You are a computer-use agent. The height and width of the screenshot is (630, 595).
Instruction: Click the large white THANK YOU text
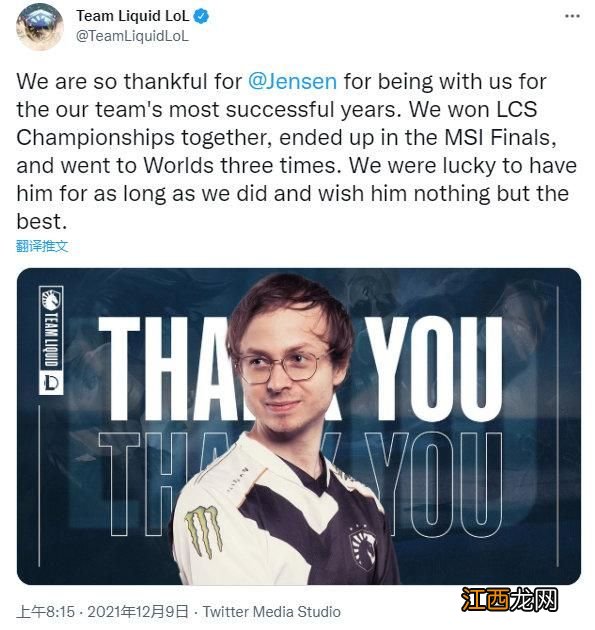300,368
